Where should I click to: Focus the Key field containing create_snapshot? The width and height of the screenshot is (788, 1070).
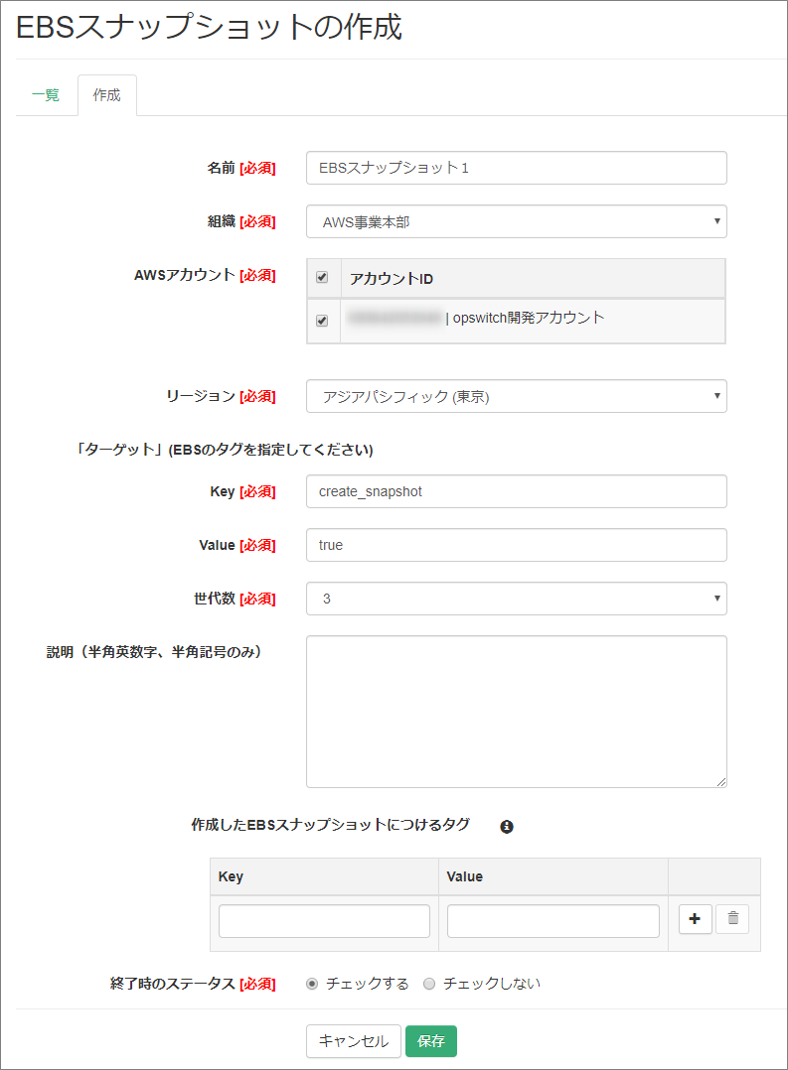click(516, 491)
